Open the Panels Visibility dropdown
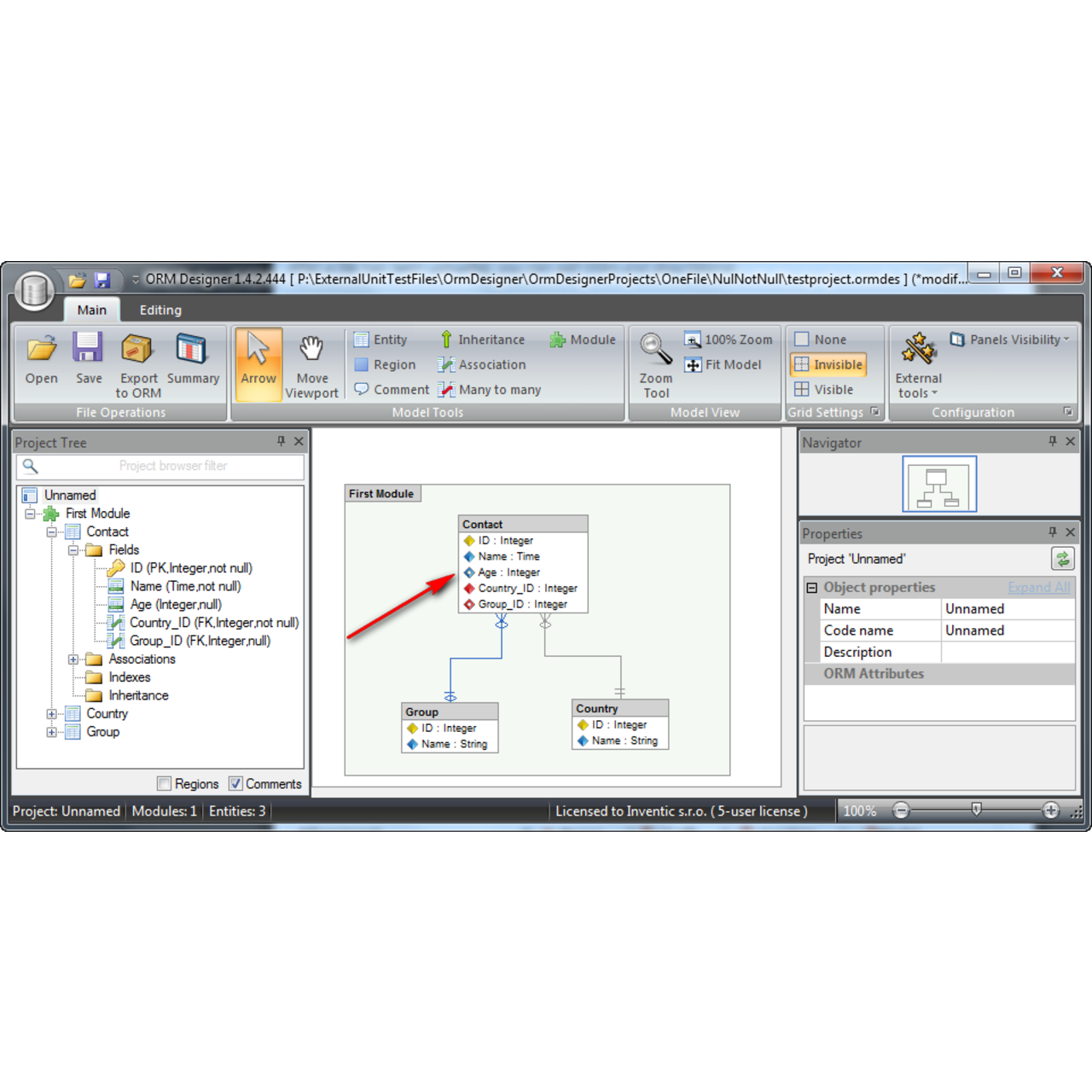 [x=1009, y=340]
